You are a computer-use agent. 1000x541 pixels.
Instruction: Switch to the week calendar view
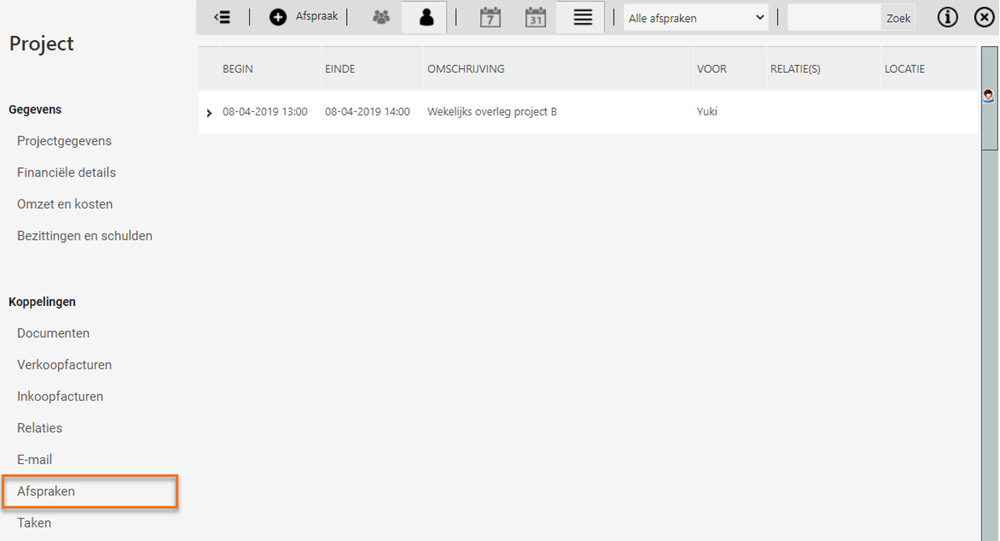point(490,17)
